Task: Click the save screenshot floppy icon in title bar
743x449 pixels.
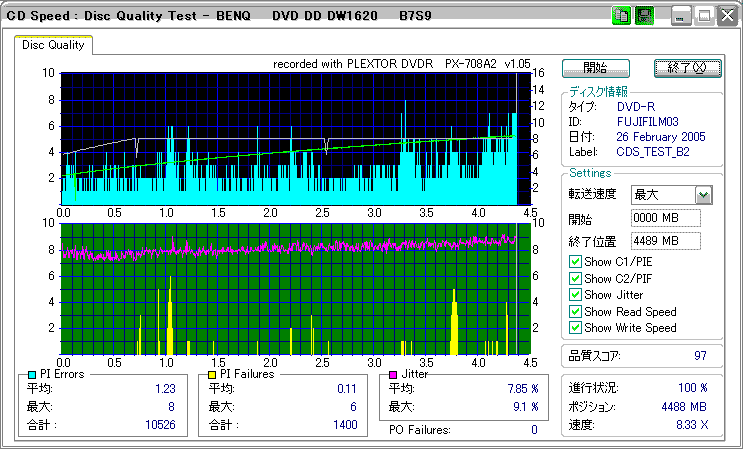Action: [644, 16]
